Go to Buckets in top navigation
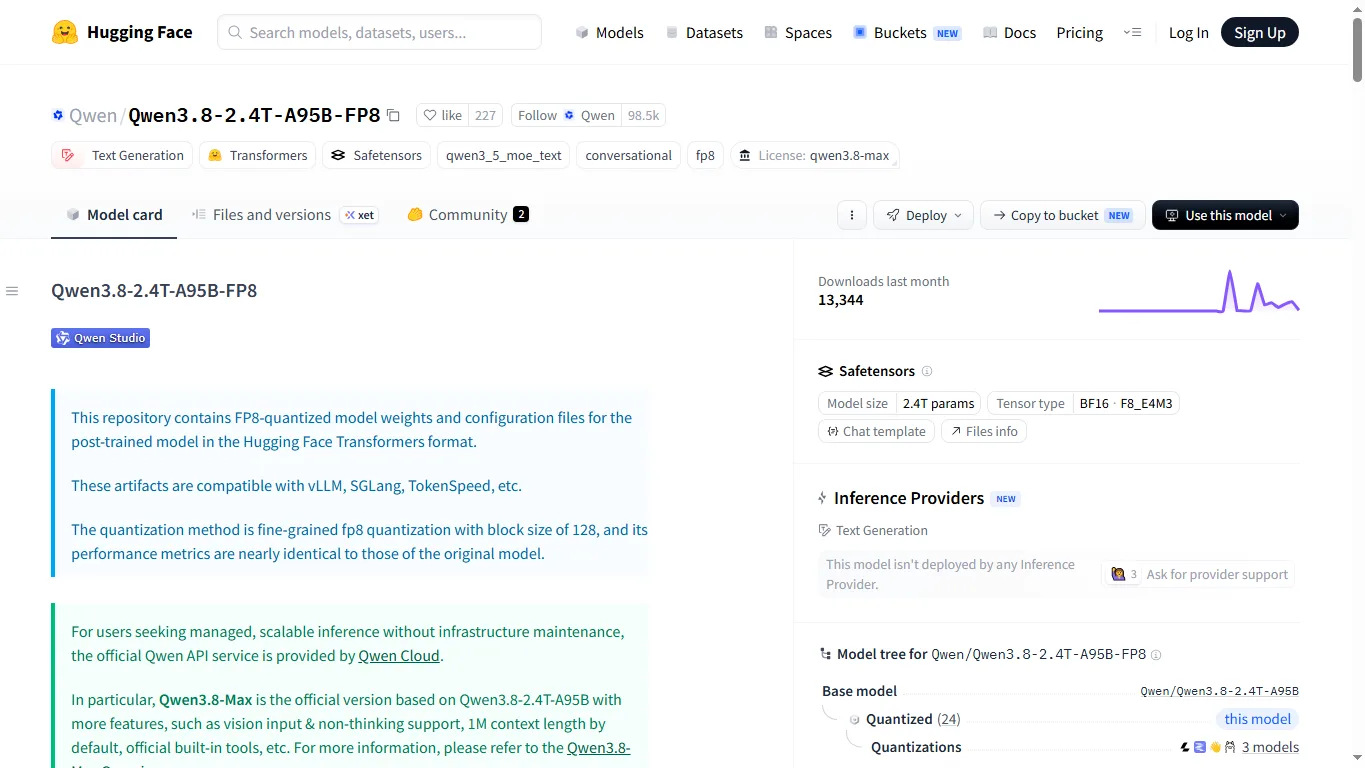 pyautogui.click(x=906, y=33)
